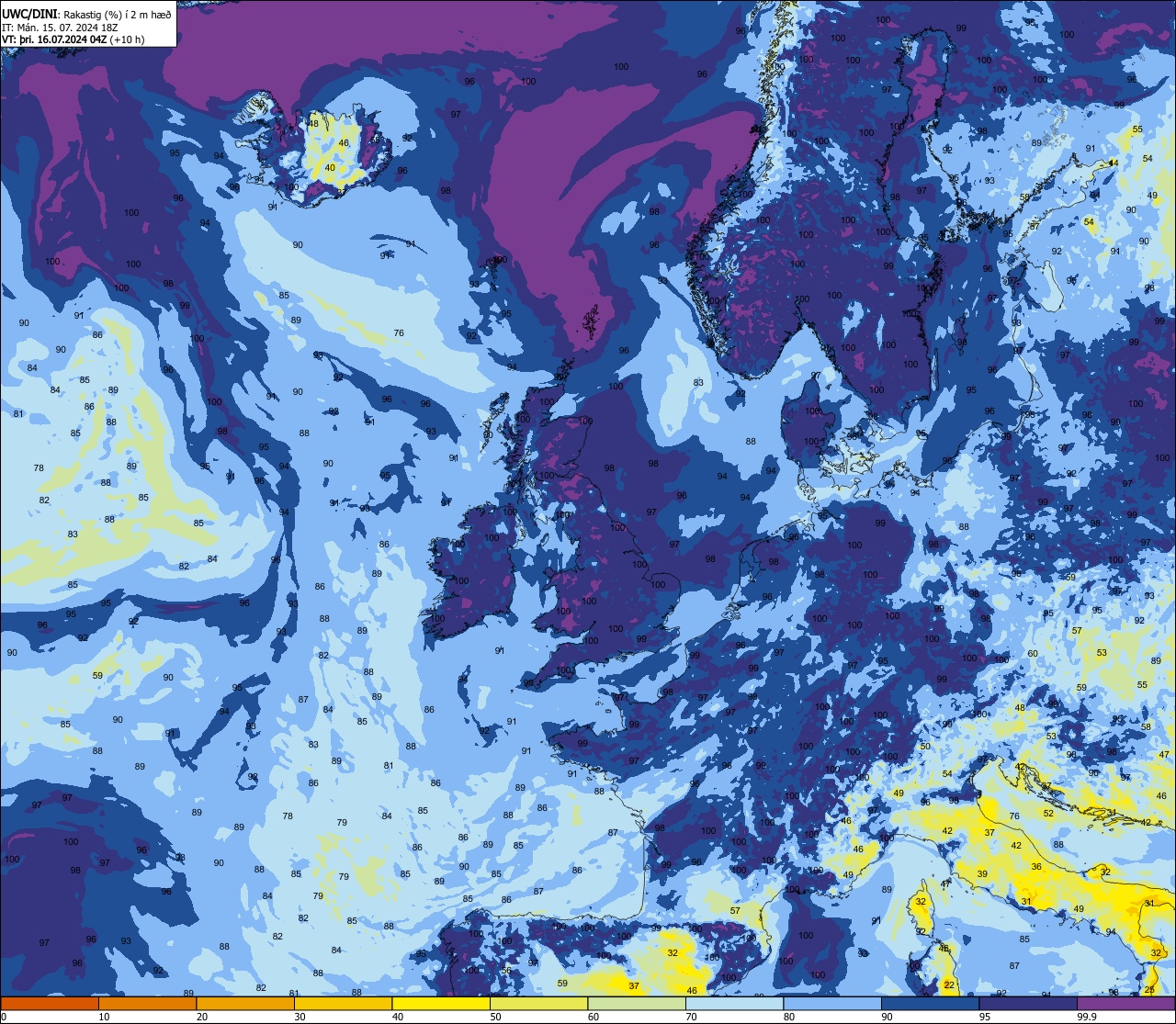
Task: Select the navy 95–99.9 legend swatch
Action: pos(1028,1003)
